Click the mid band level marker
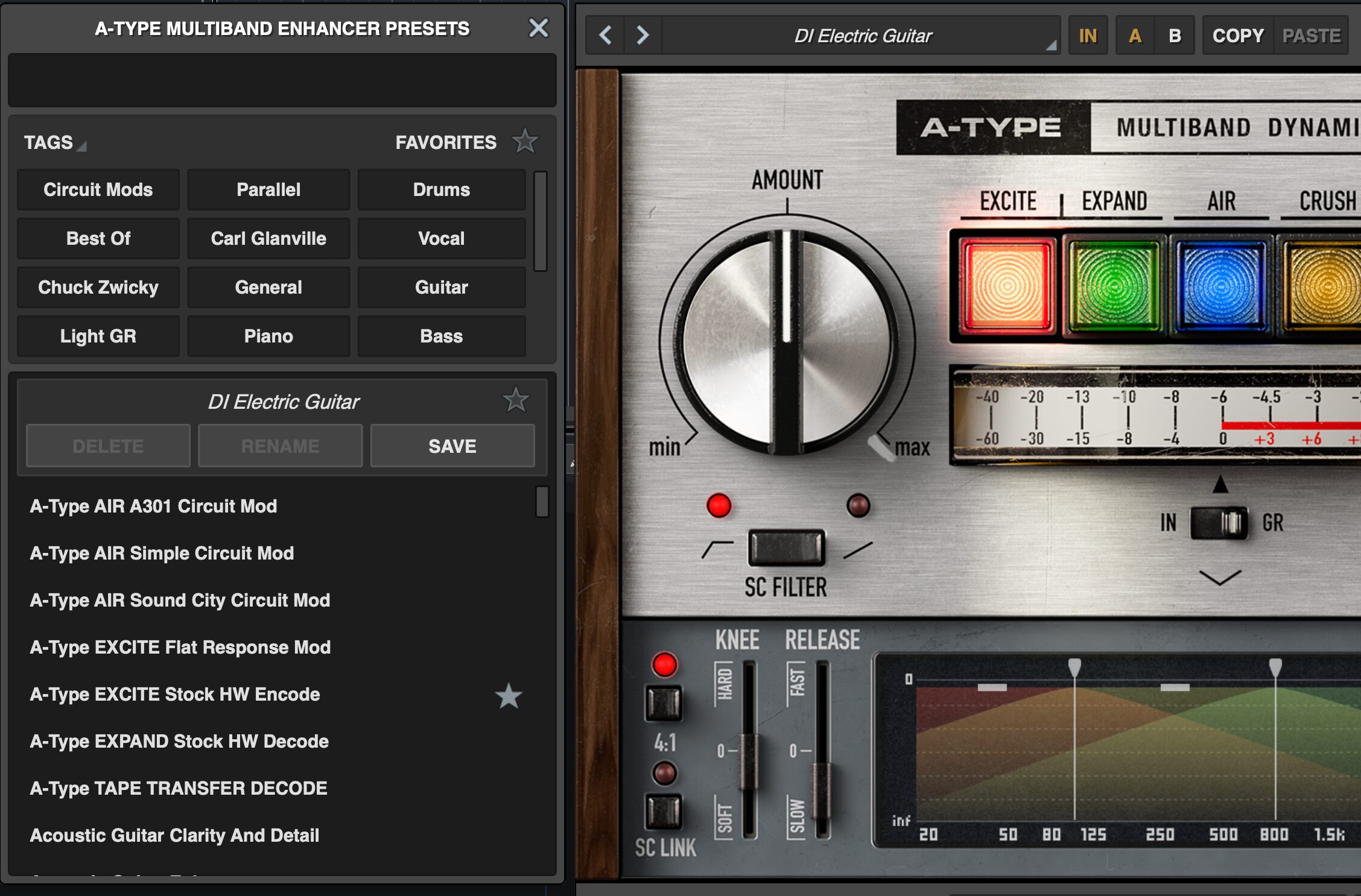This screenshot has height=896, width=1361. 1175,687
